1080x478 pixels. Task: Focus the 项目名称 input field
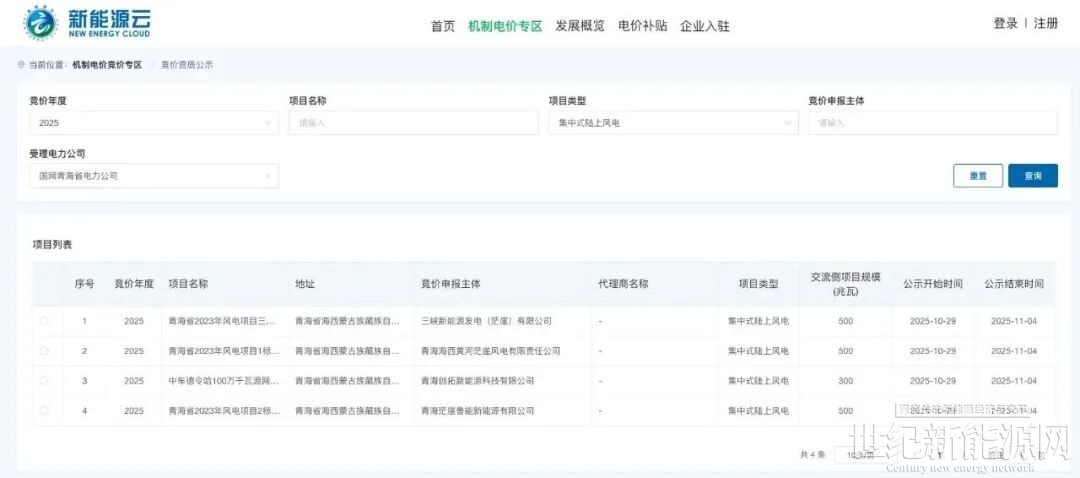pos(413,123)
